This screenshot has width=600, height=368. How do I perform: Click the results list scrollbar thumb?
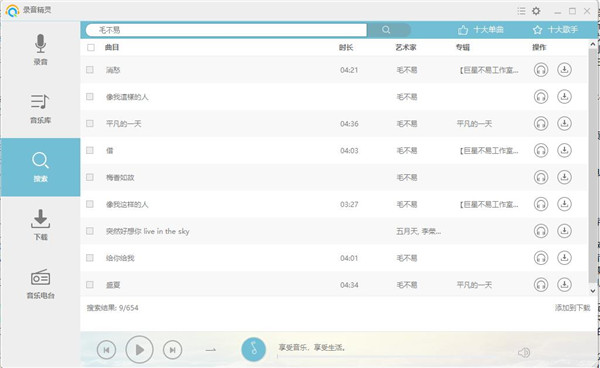coord(592,166)
